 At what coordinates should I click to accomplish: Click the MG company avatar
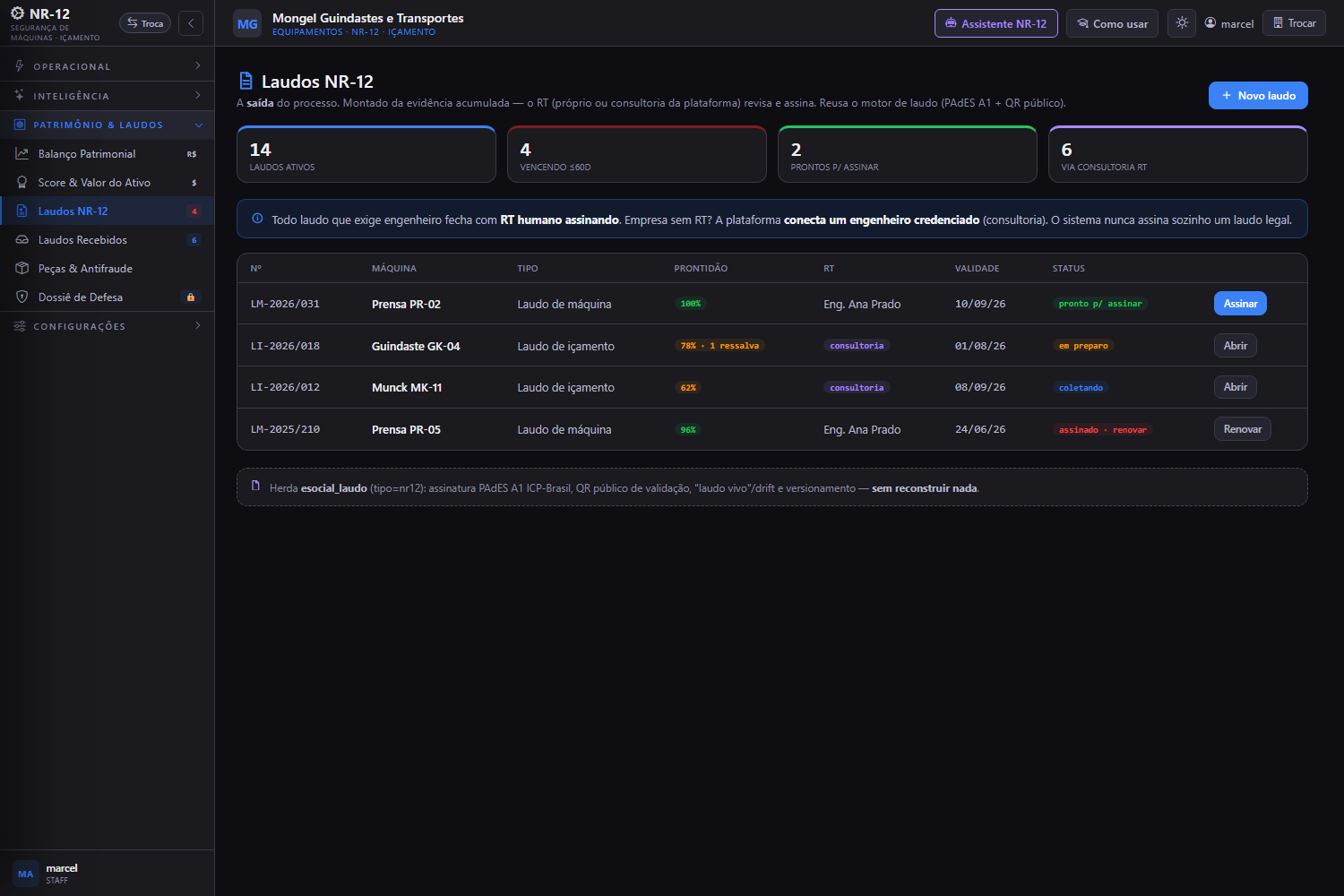point(247,24)
